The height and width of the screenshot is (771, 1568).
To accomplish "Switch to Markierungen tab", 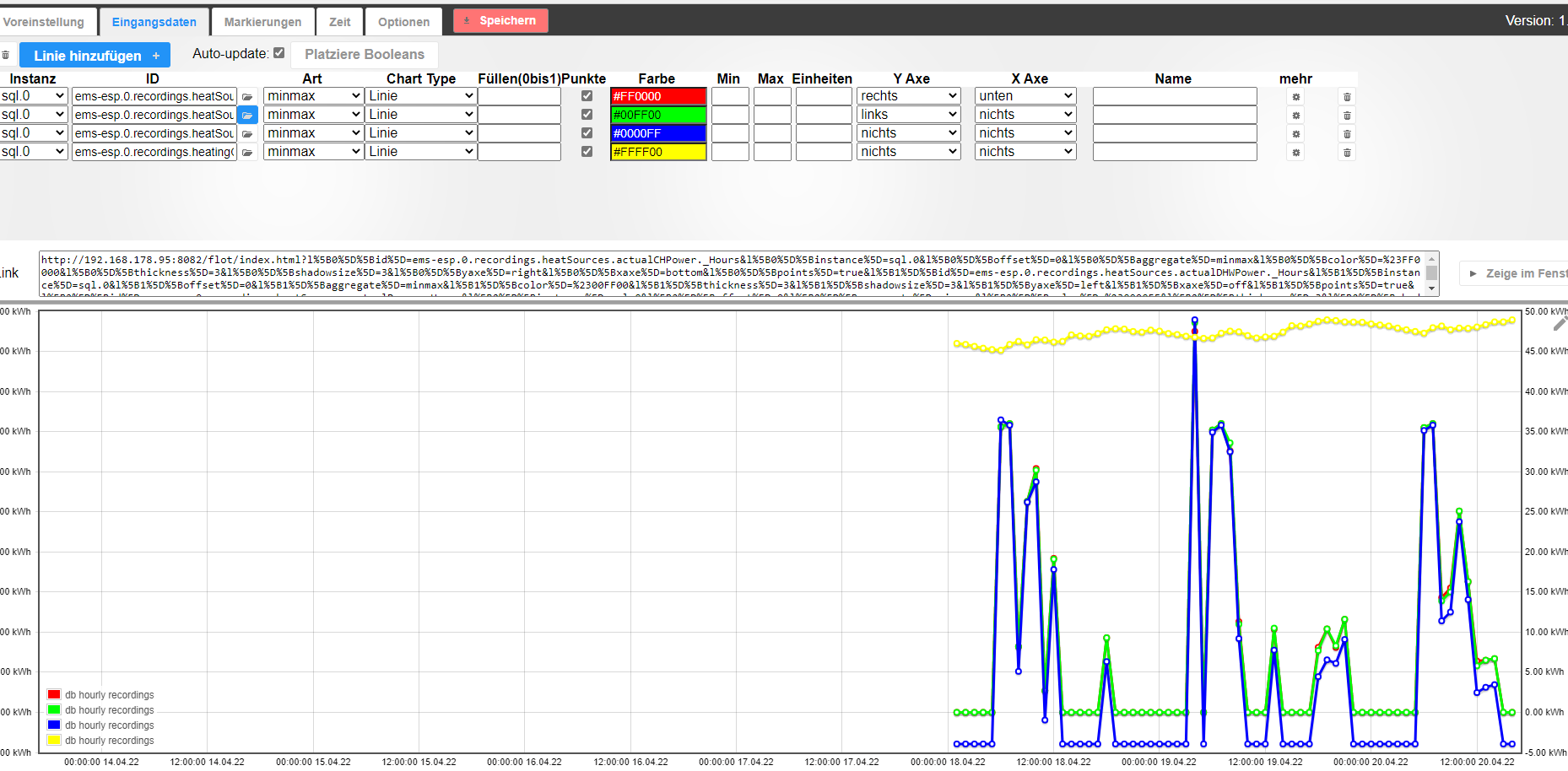I will [262, 22].
